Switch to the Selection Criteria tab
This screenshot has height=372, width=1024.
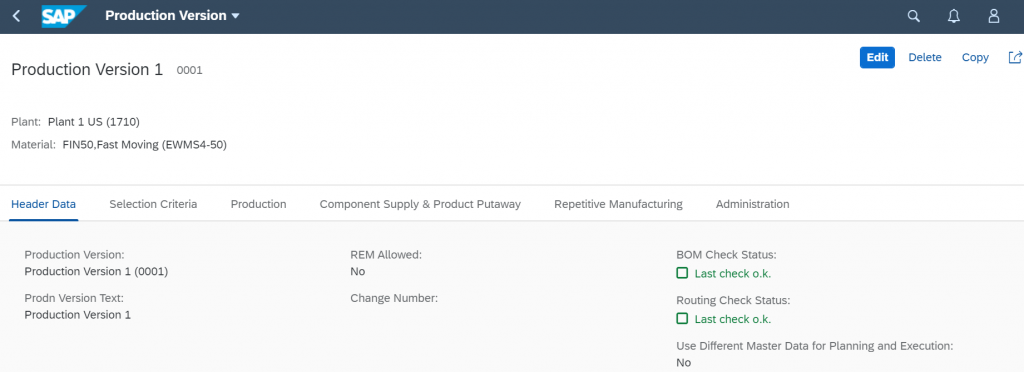tap(153, 204)
